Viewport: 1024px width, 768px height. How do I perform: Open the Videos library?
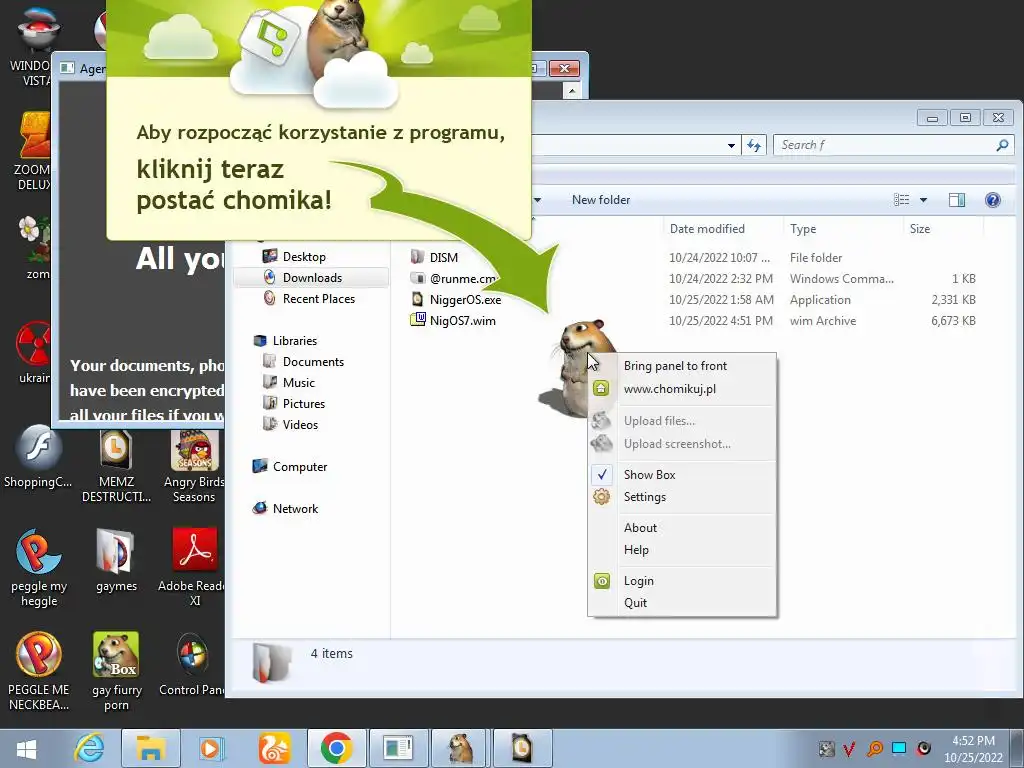(x=300, y=424)
